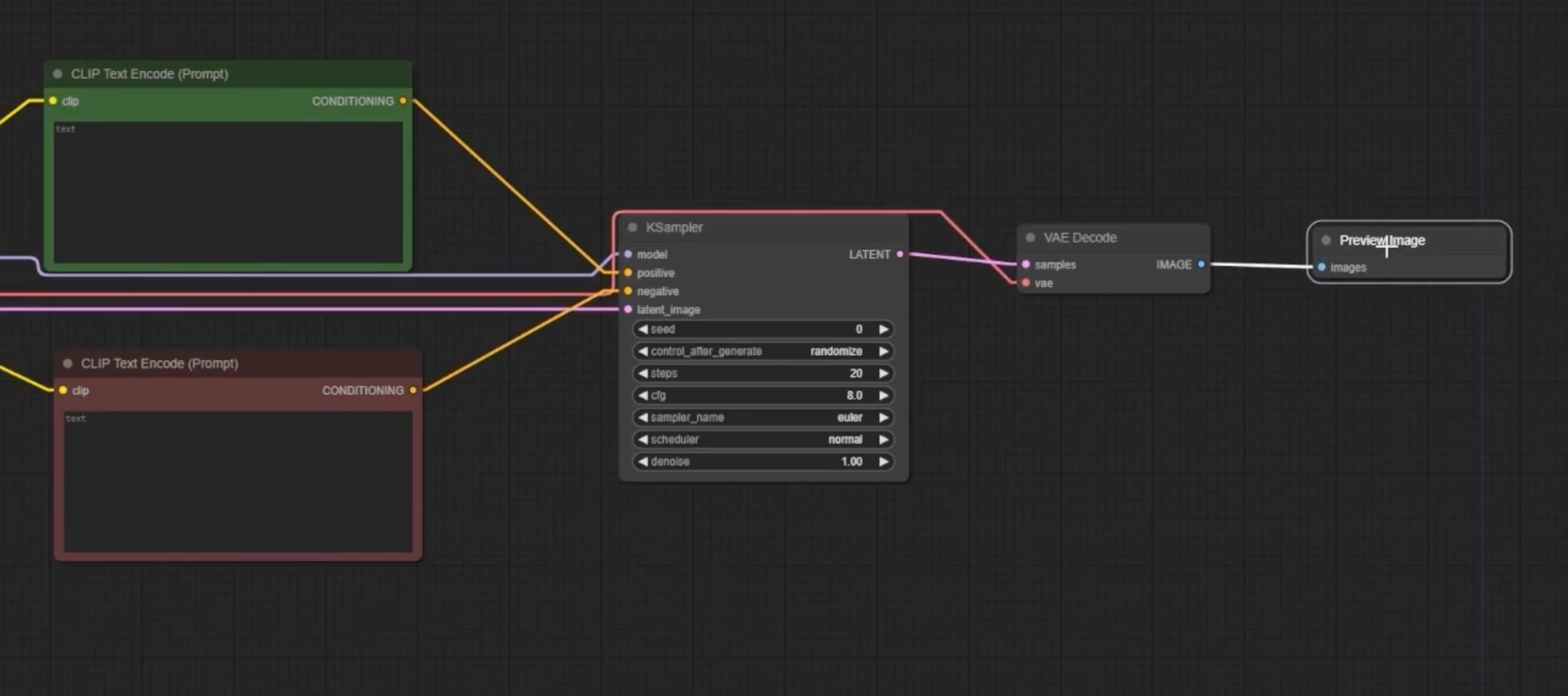Decrease cfg value with left arrow

(643, 395)
